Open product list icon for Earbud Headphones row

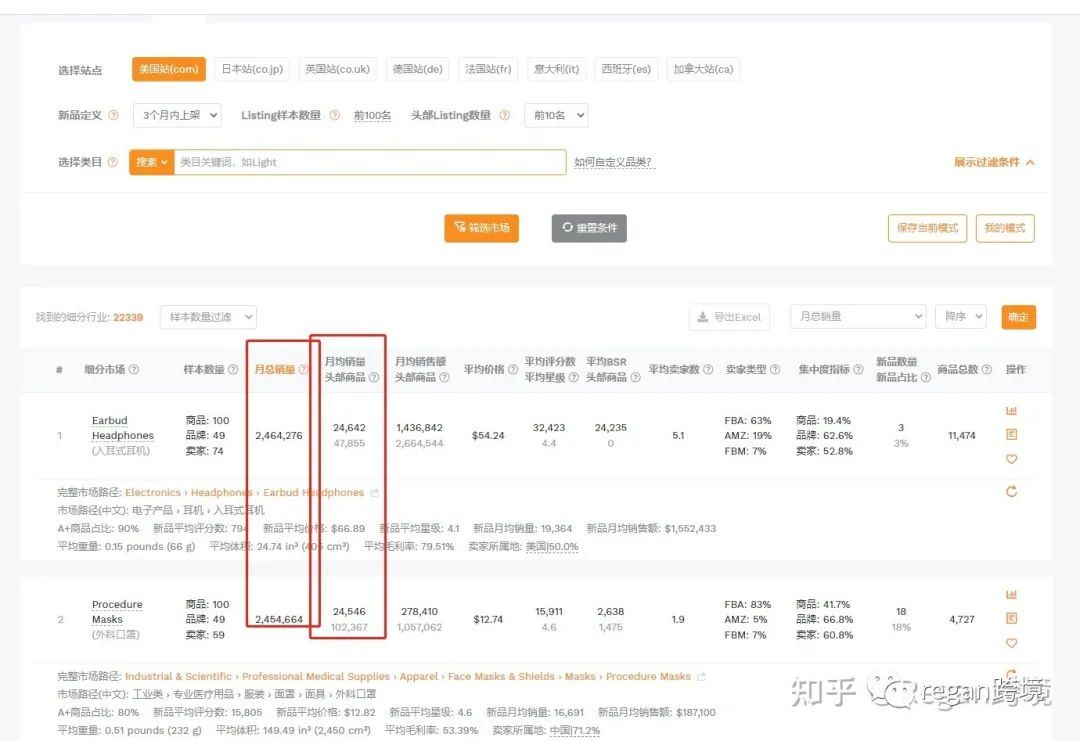1011,435
